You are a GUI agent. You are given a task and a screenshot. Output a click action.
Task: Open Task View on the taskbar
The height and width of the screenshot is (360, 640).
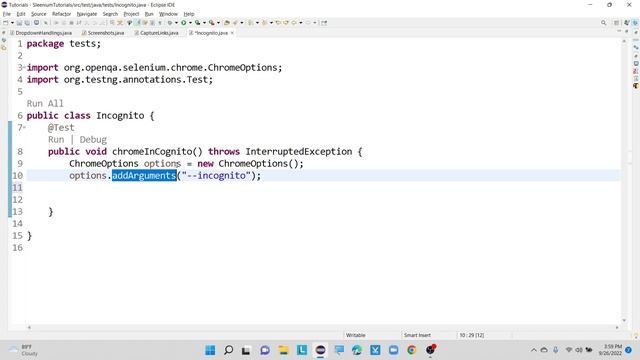[x=246, y=350]
